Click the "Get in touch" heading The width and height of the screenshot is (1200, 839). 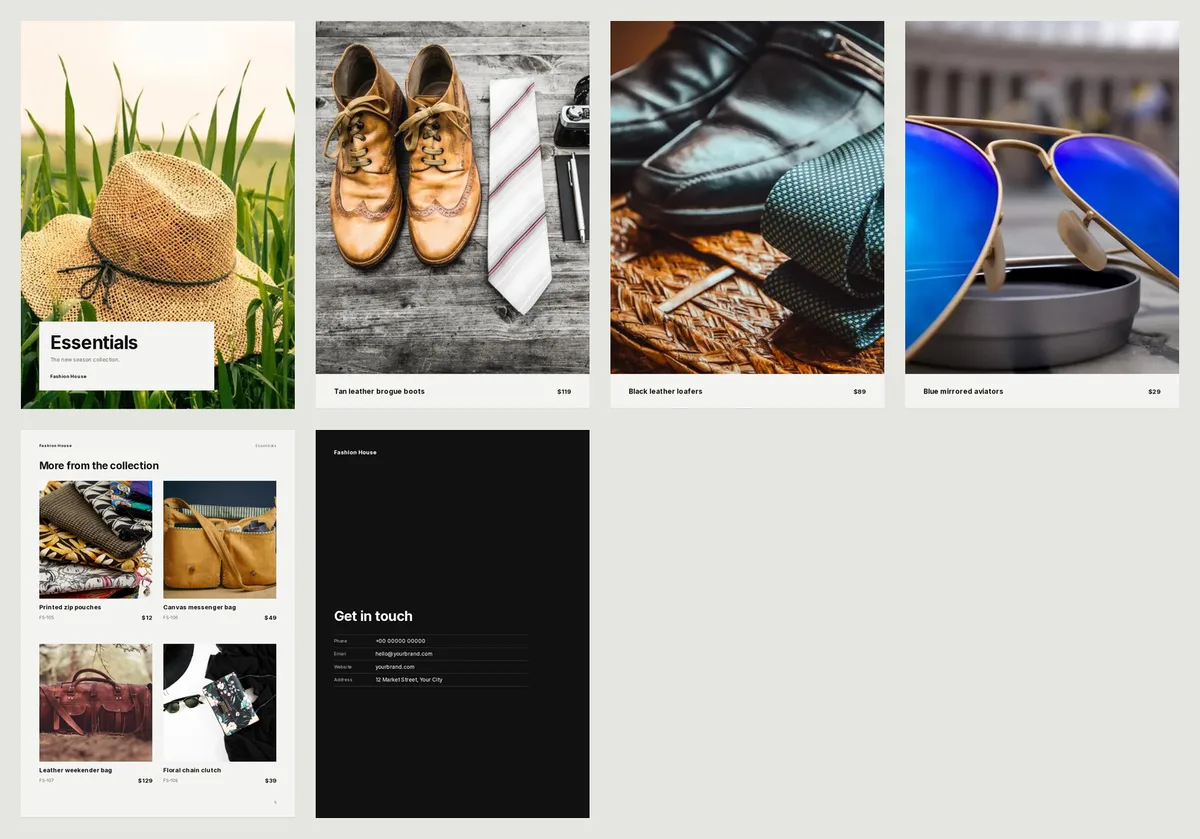(x=373, y=616)
